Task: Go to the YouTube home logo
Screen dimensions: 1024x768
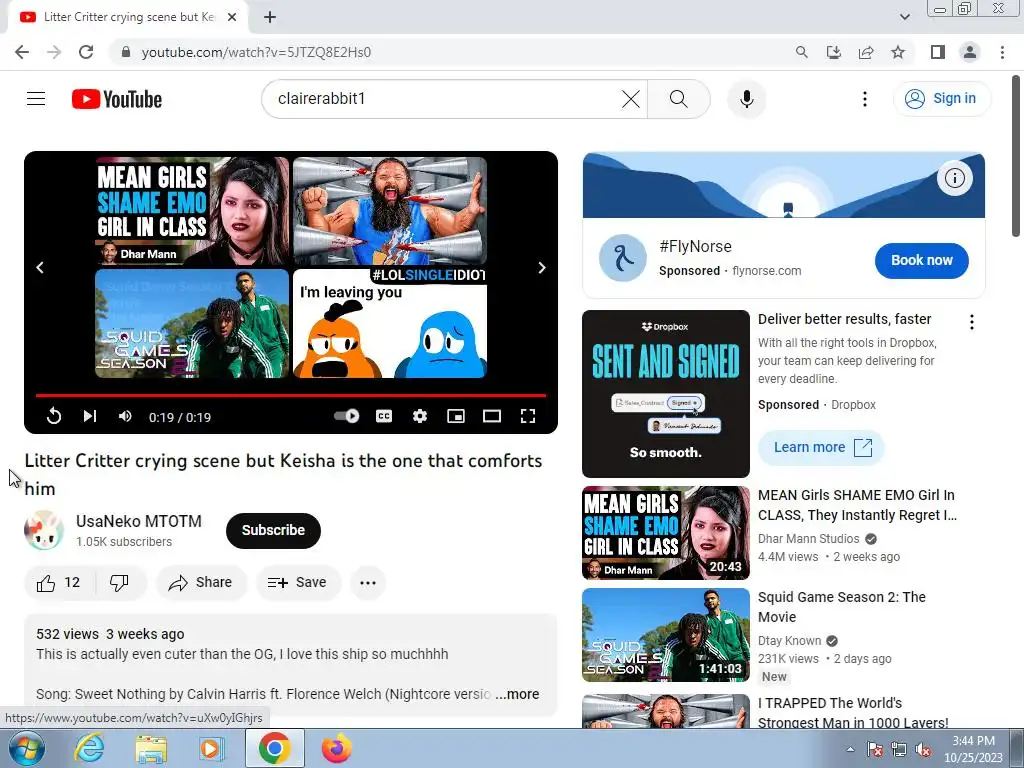Action: 117,99
